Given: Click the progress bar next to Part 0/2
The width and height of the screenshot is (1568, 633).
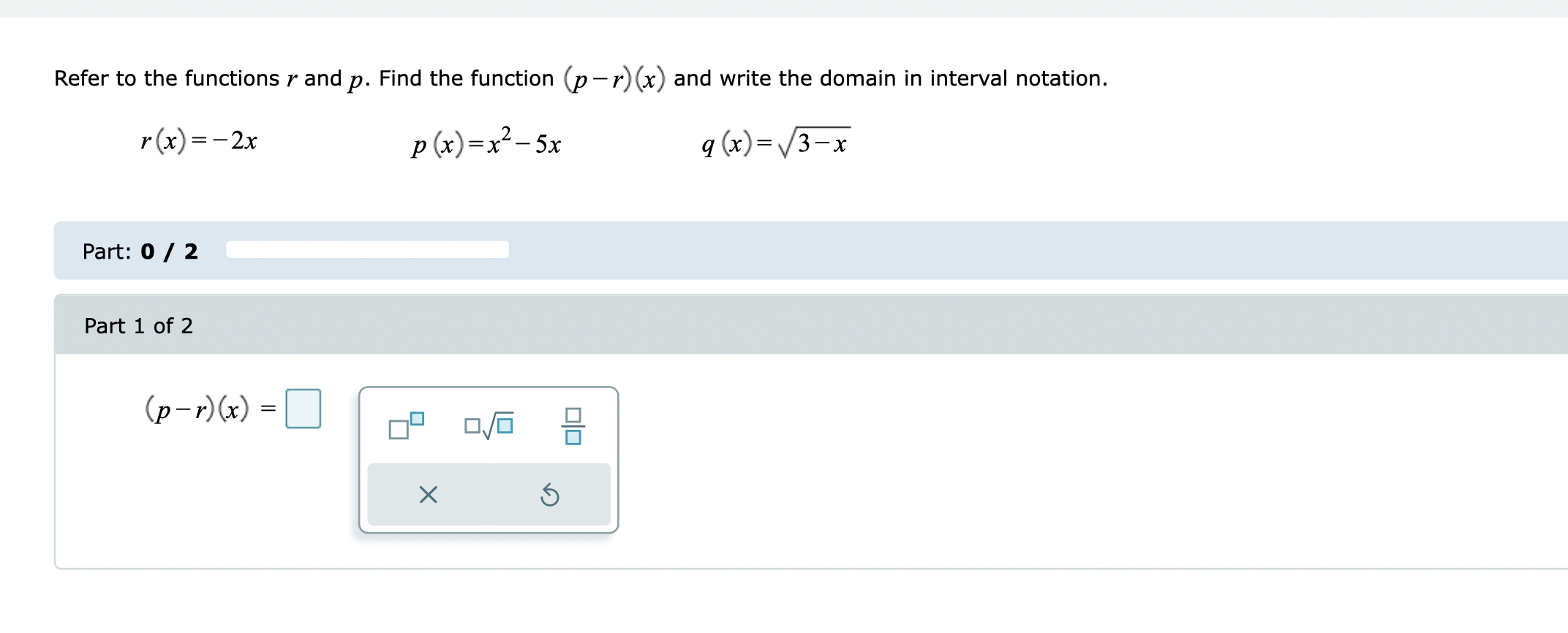Looking at the screenshot, I should pyautogui.click(x=367, y=250).
